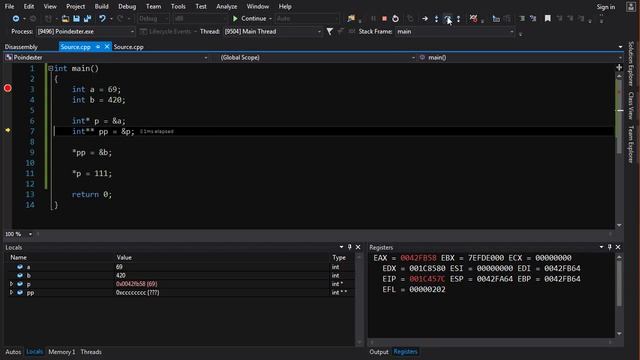Open the Locals panel options dropdown arrow
The width and height of the screenshot is (640, 360).
pos(341,247)
